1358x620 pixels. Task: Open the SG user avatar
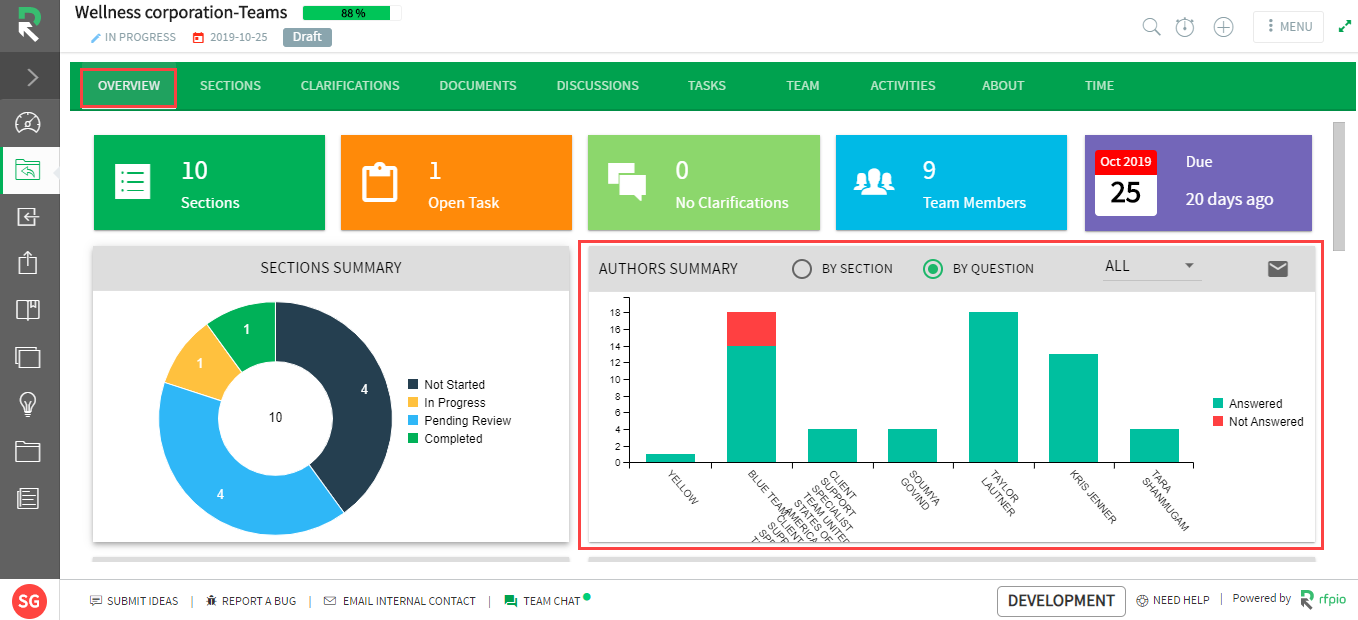coord(29,600)
